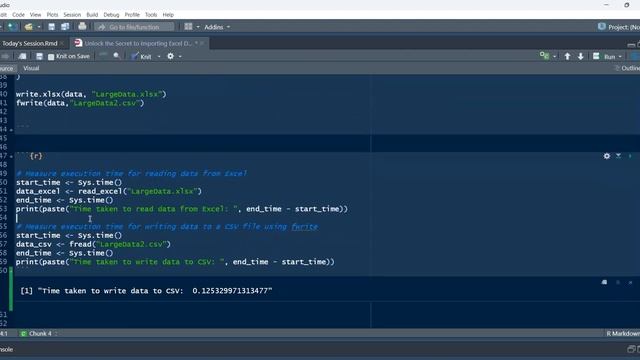The height and width of the screenshot is (360, 640).
Task: Click the output text Time taken to write data
Action: pyautogui.click(x=146, y=291)
